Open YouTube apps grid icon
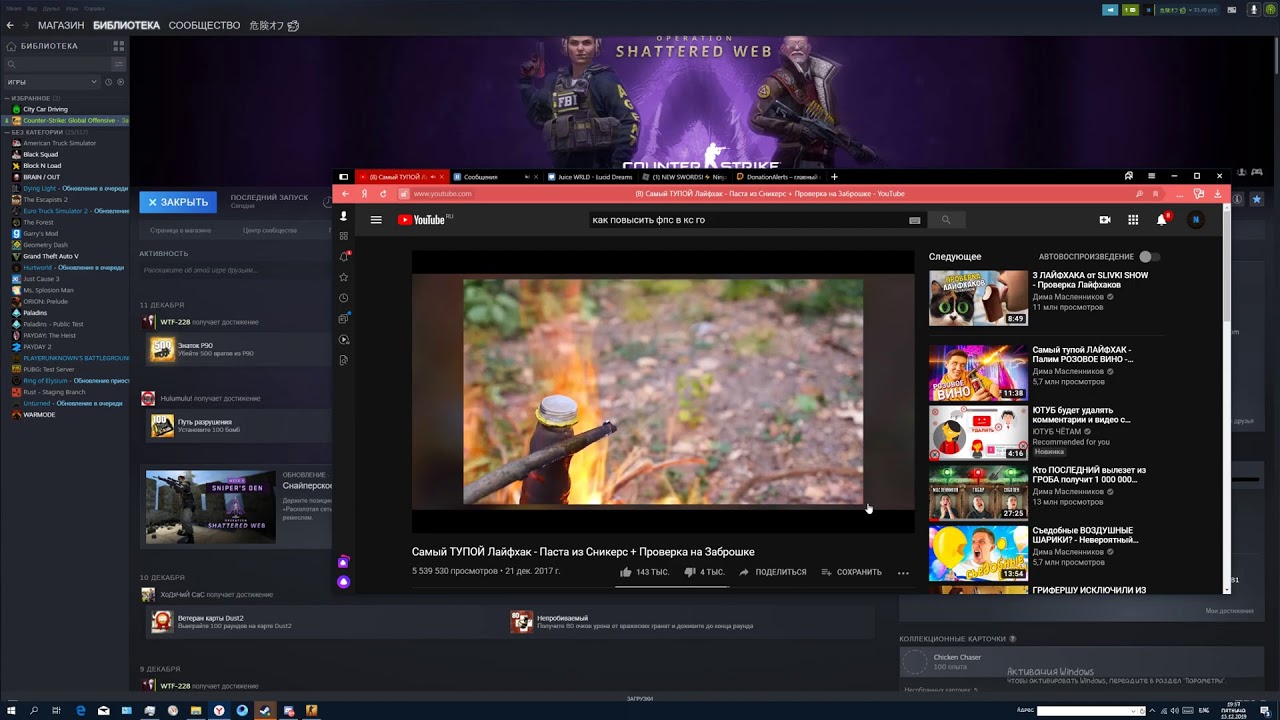1280x720 pixels. tap(1133, 220)
